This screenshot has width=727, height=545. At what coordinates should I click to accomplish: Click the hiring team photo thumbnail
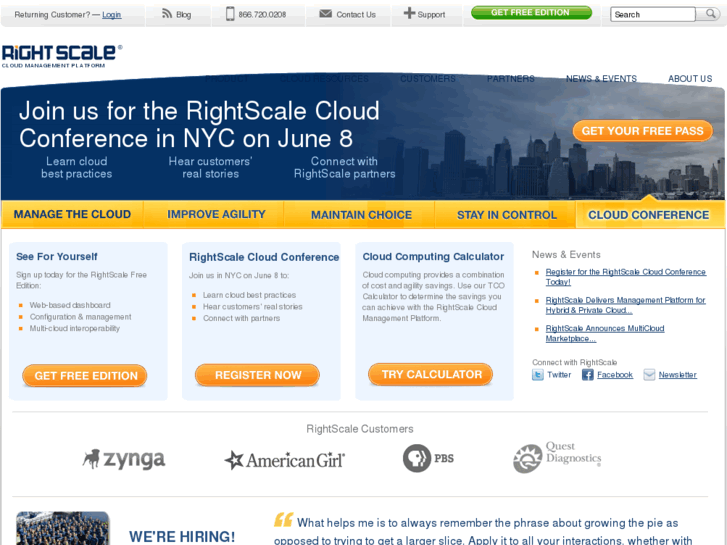[x=63, y=528]
